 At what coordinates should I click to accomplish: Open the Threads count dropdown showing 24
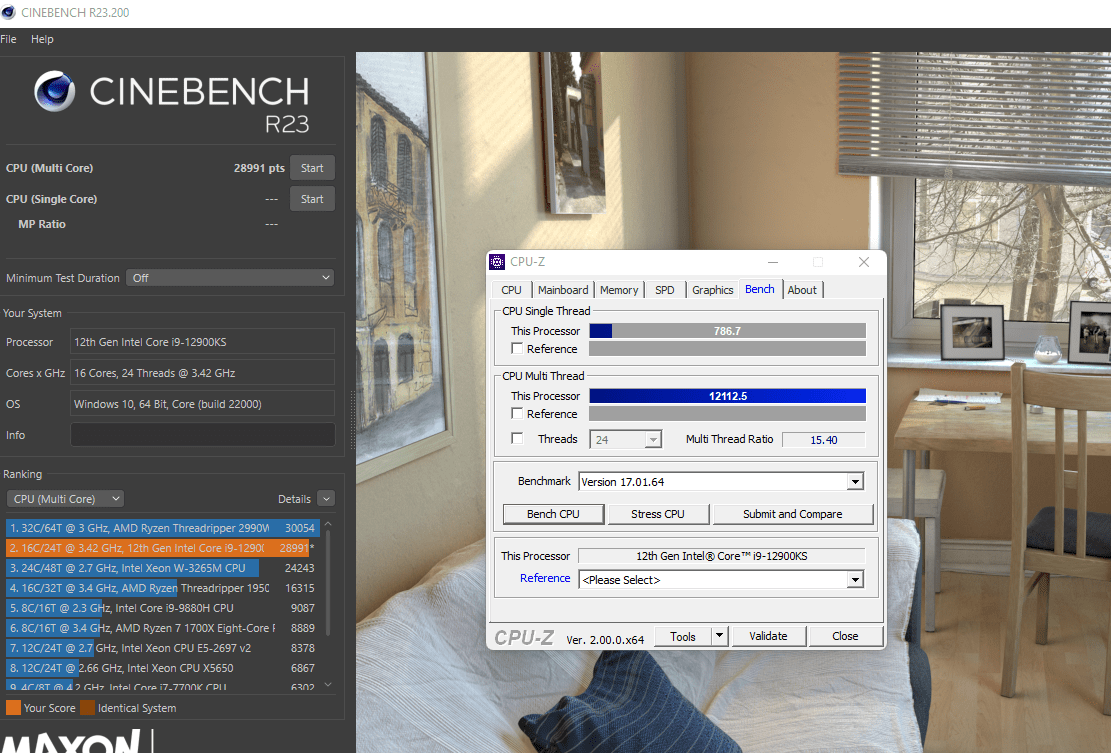(x=653, y=440)
